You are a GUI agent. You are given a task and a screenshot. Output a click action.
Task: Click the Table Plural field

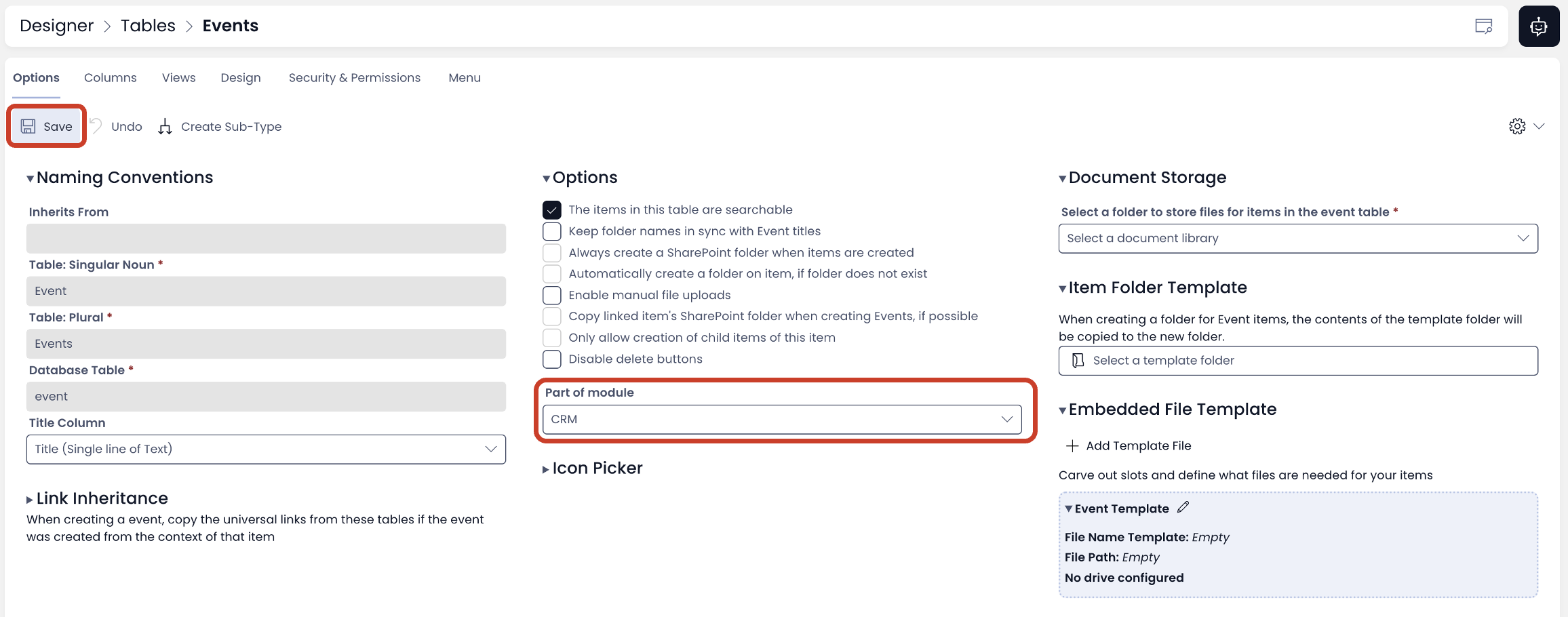(266, 344)
